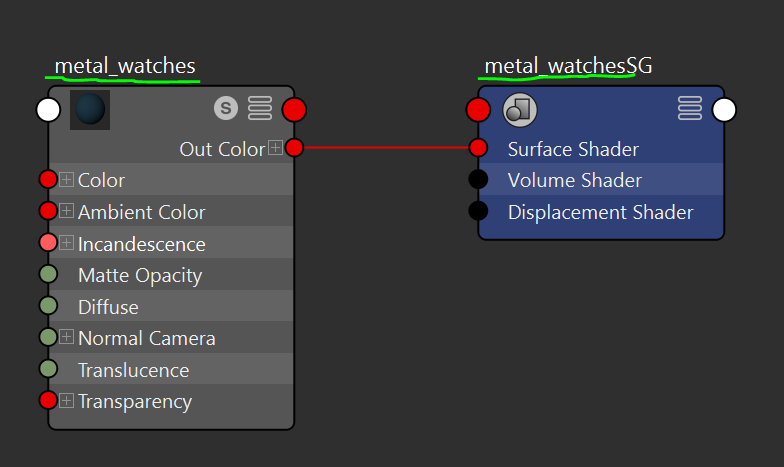
Task: Expand the Color attribute plus box
Action: (x=67, y=180)
